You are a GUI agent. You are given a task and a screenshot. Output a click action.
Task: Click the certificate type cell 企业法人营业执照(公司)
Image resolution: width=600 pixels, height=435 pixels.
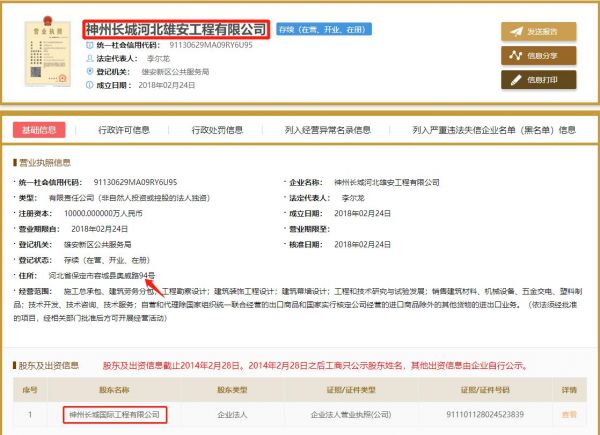(351, 415)
